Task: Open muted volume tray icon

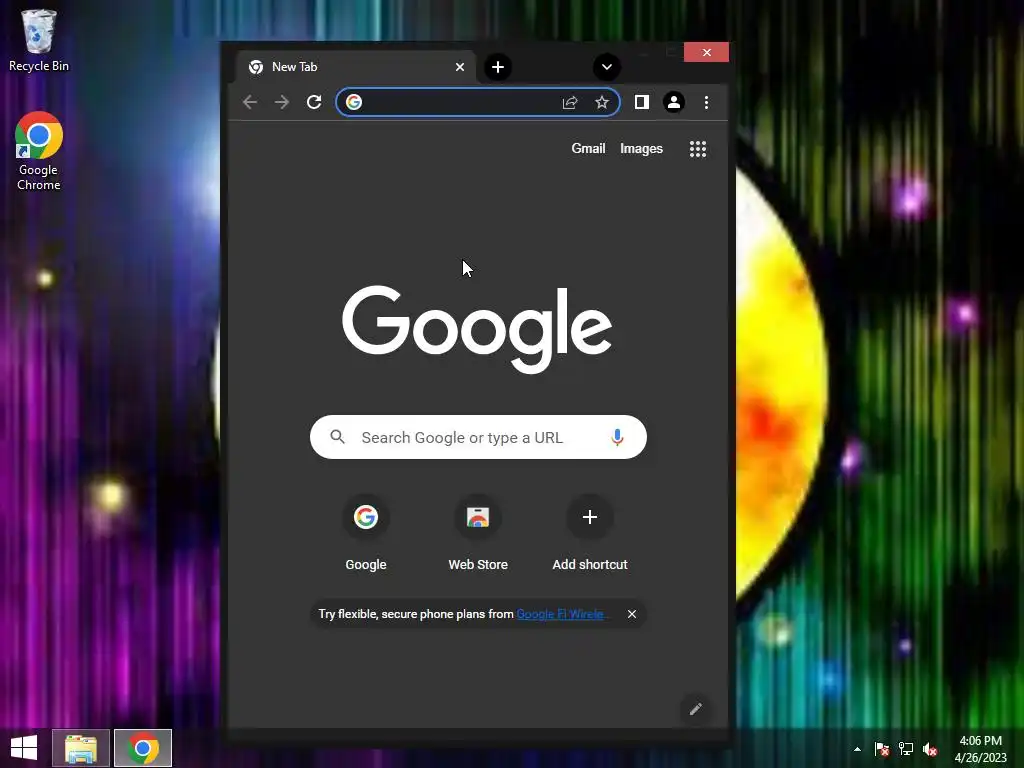Action: pos(930,749)
